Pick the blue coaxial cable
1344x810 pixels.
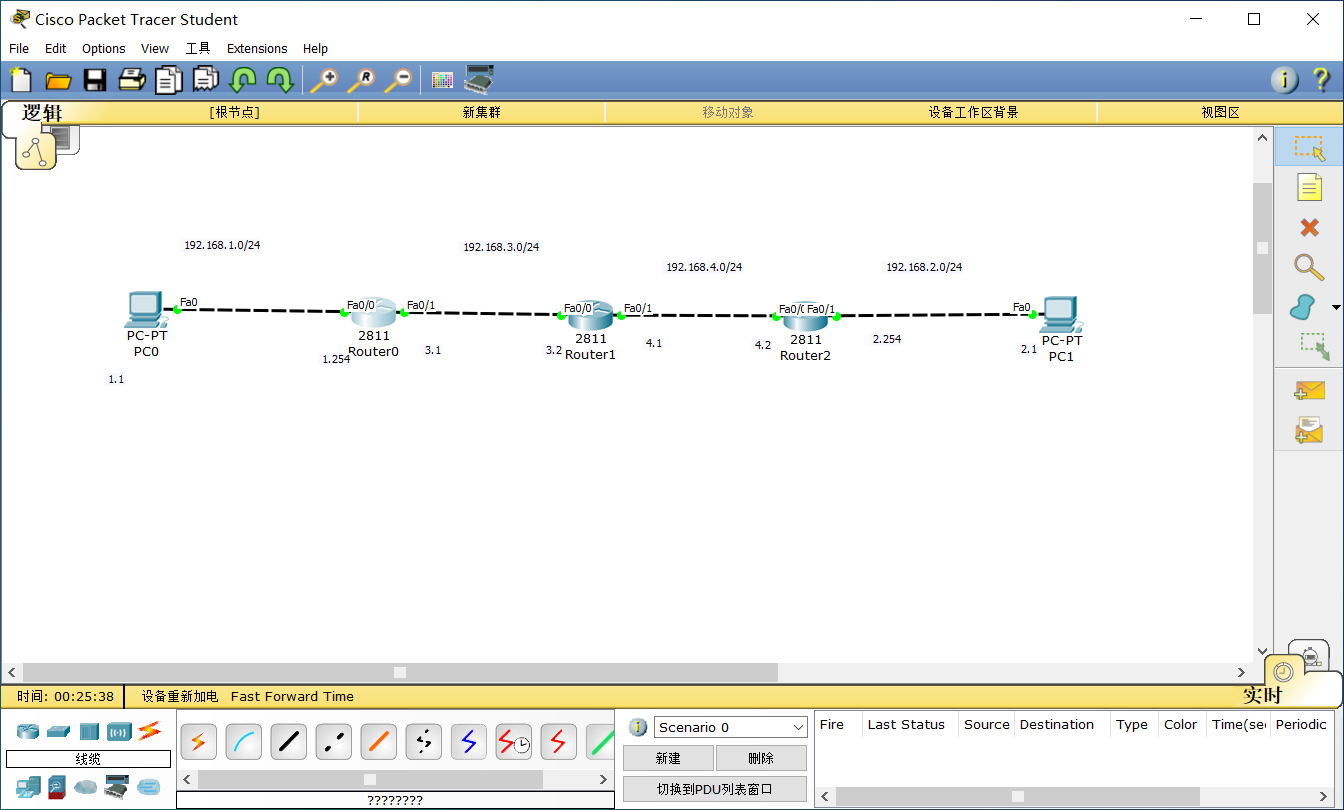coord(468,742)
